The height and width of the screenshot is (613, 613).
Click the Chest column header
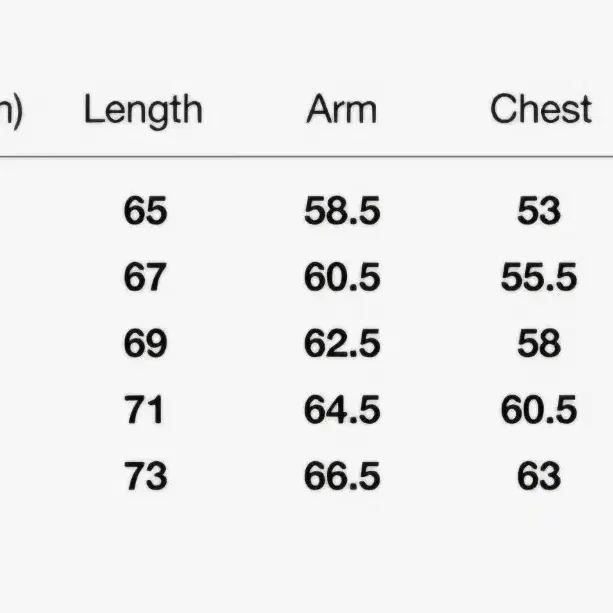click(x=541, y=109)
